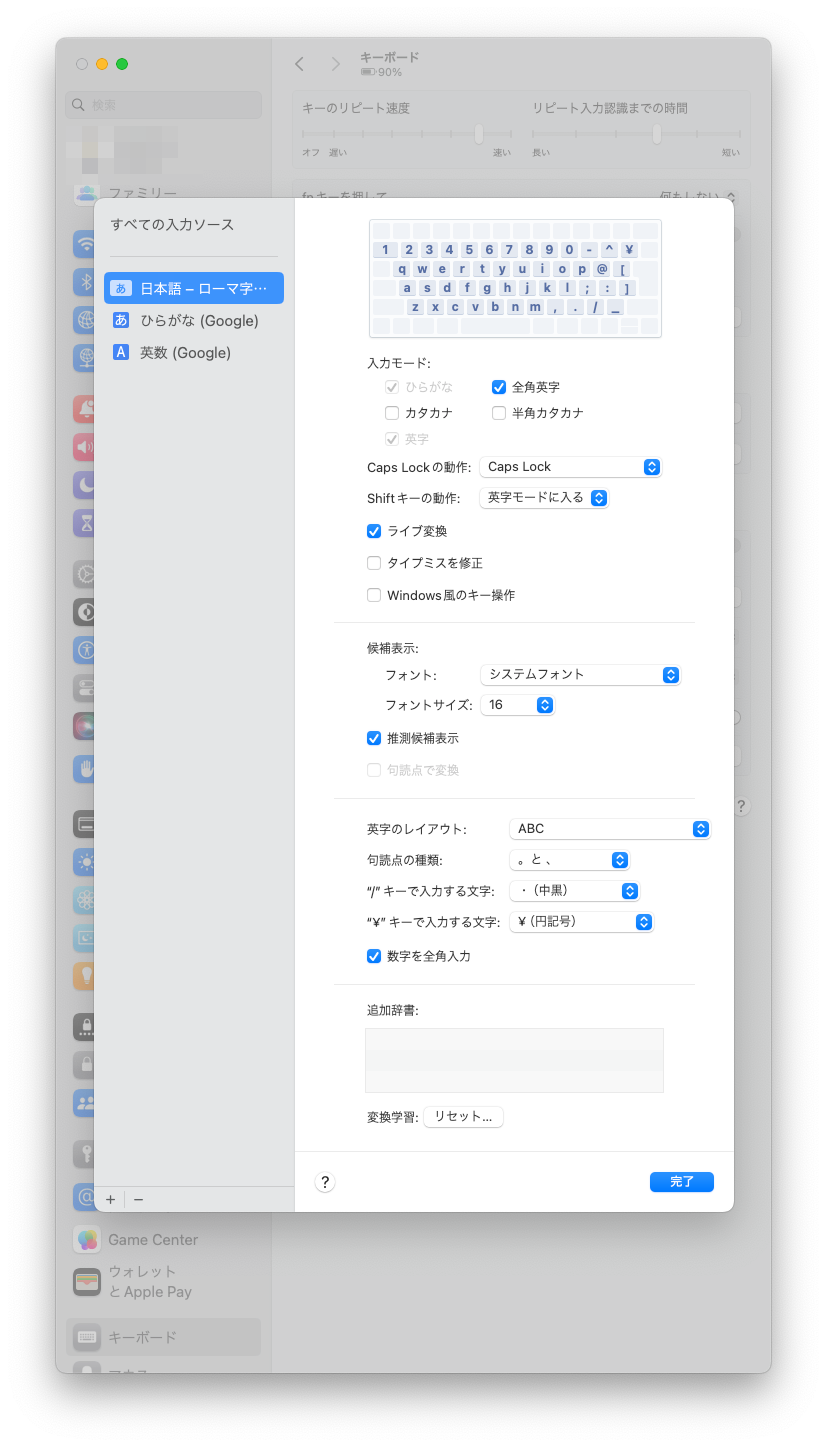Adjust the リピート入力認識までの時間 slider
827x1447 pixels.
(x=636, y=133)
